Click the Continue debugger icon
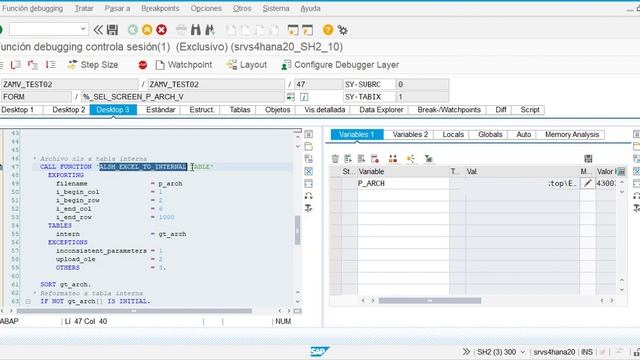The width and height of the screenshot is (640, 360). point(50,65)
